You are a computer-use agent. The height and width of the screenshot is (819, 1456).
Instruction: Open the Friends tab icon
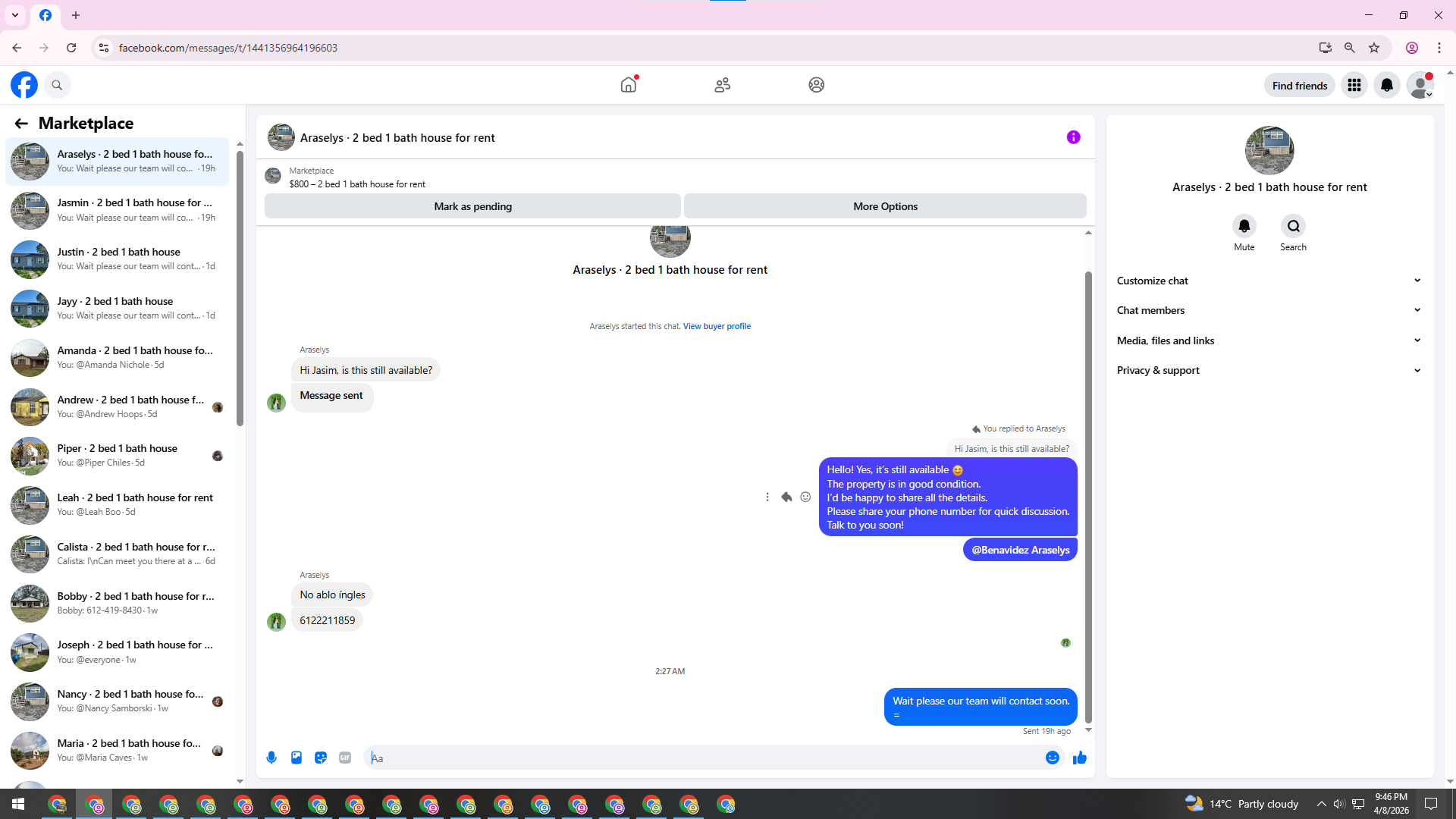(x=722, y=85)
